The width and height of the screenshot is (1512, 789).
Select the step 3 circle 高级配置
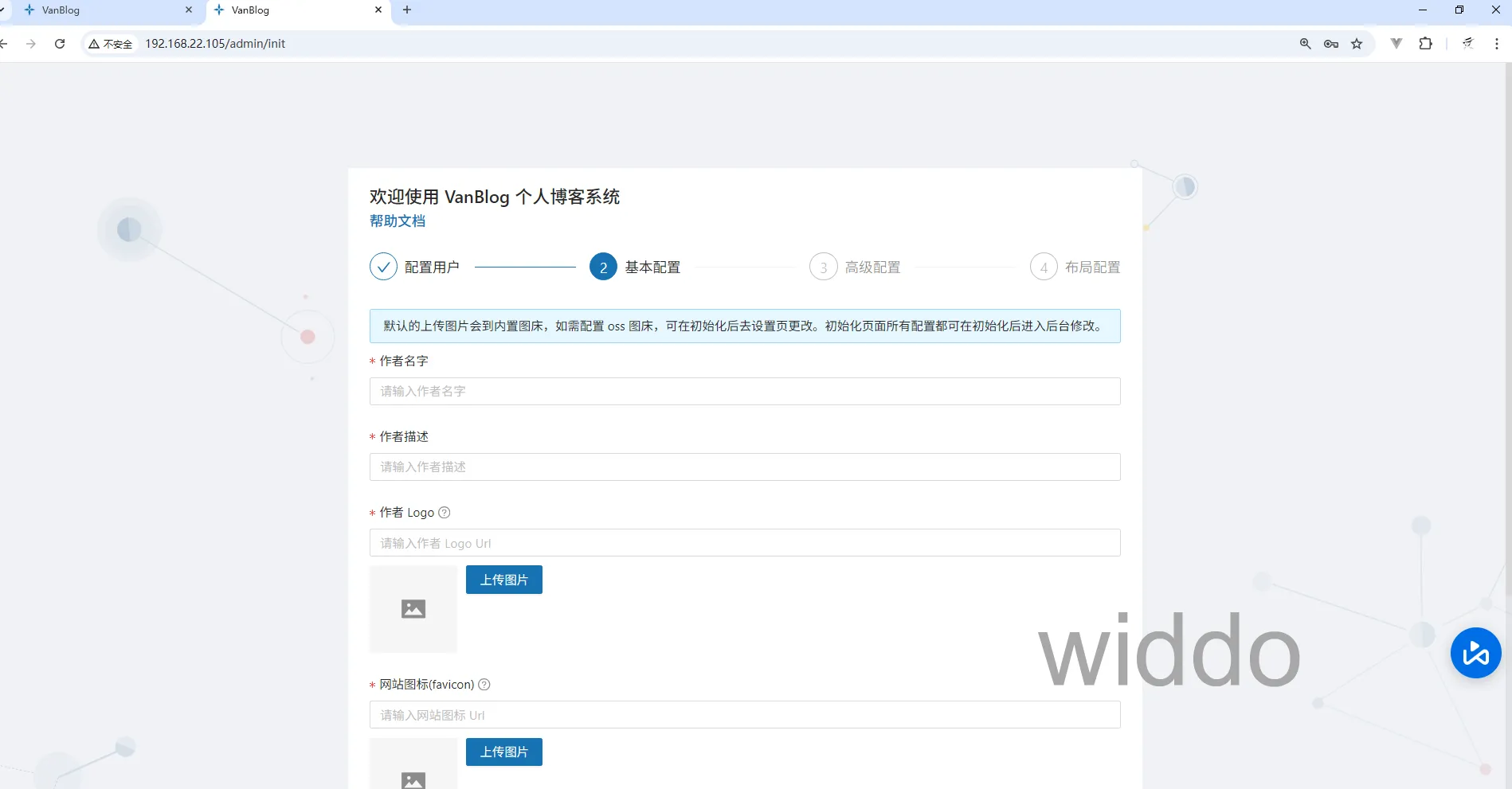823,267
